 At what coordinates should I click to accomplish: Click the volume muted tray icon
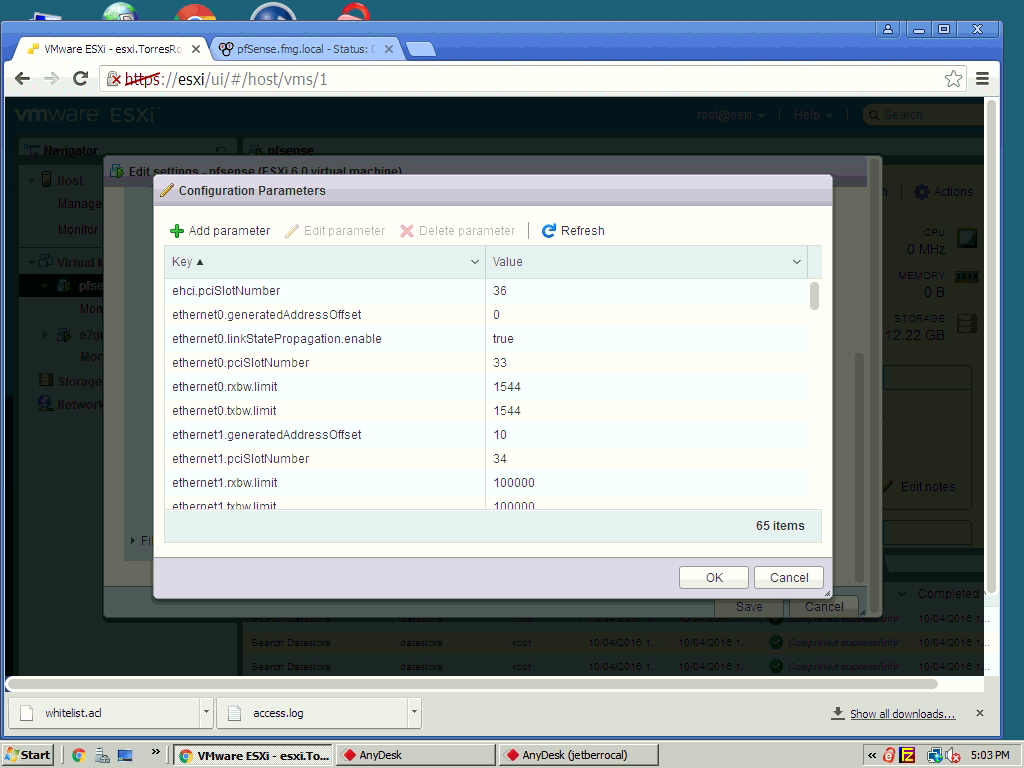click(x=953, y=756)
